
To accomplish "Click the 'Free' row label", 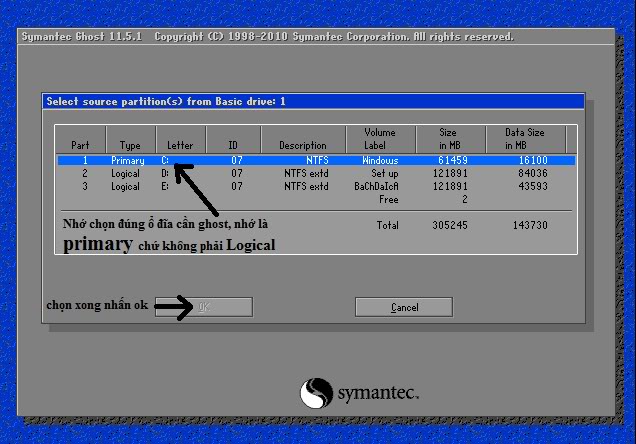I will pyautogui.click(x=389, y=199).
